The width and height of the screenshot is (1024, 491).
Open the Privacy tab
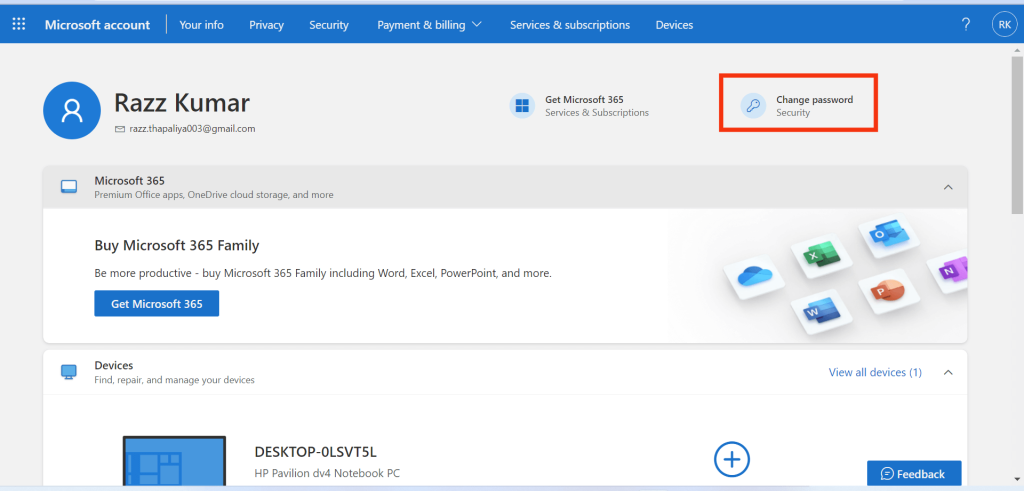click(266, 25)
